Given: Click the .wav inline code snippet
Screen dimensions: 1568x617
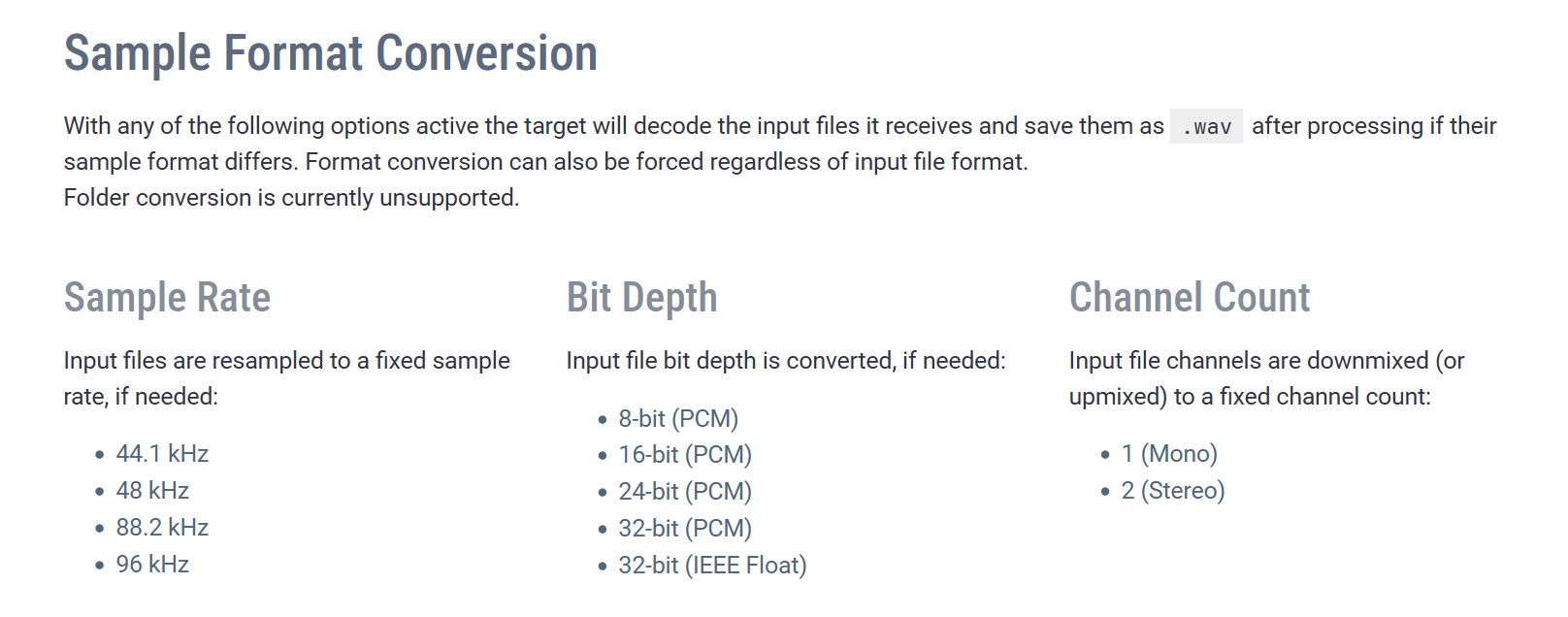Looking at the screenshot, I should click(1206, 127).
